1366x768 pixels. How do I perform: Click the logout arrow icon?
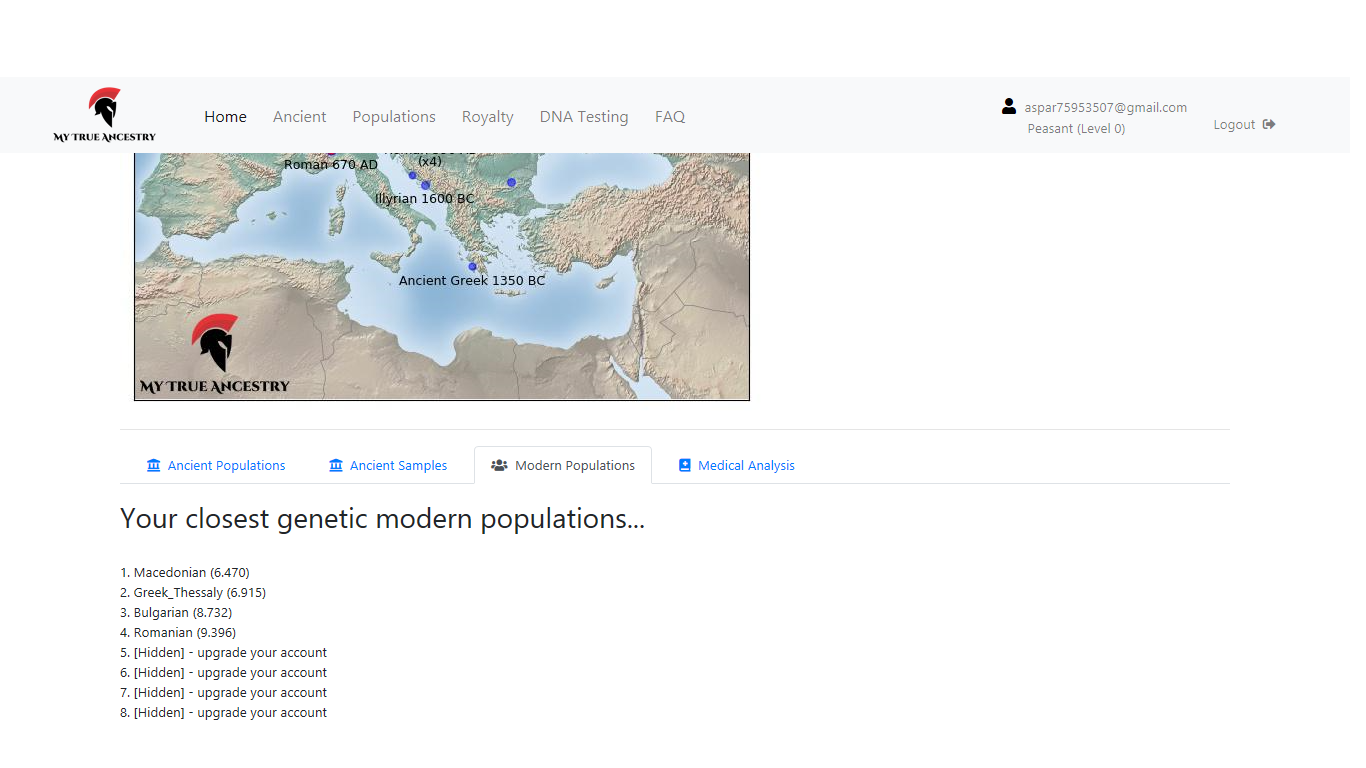pos(1269,124)
